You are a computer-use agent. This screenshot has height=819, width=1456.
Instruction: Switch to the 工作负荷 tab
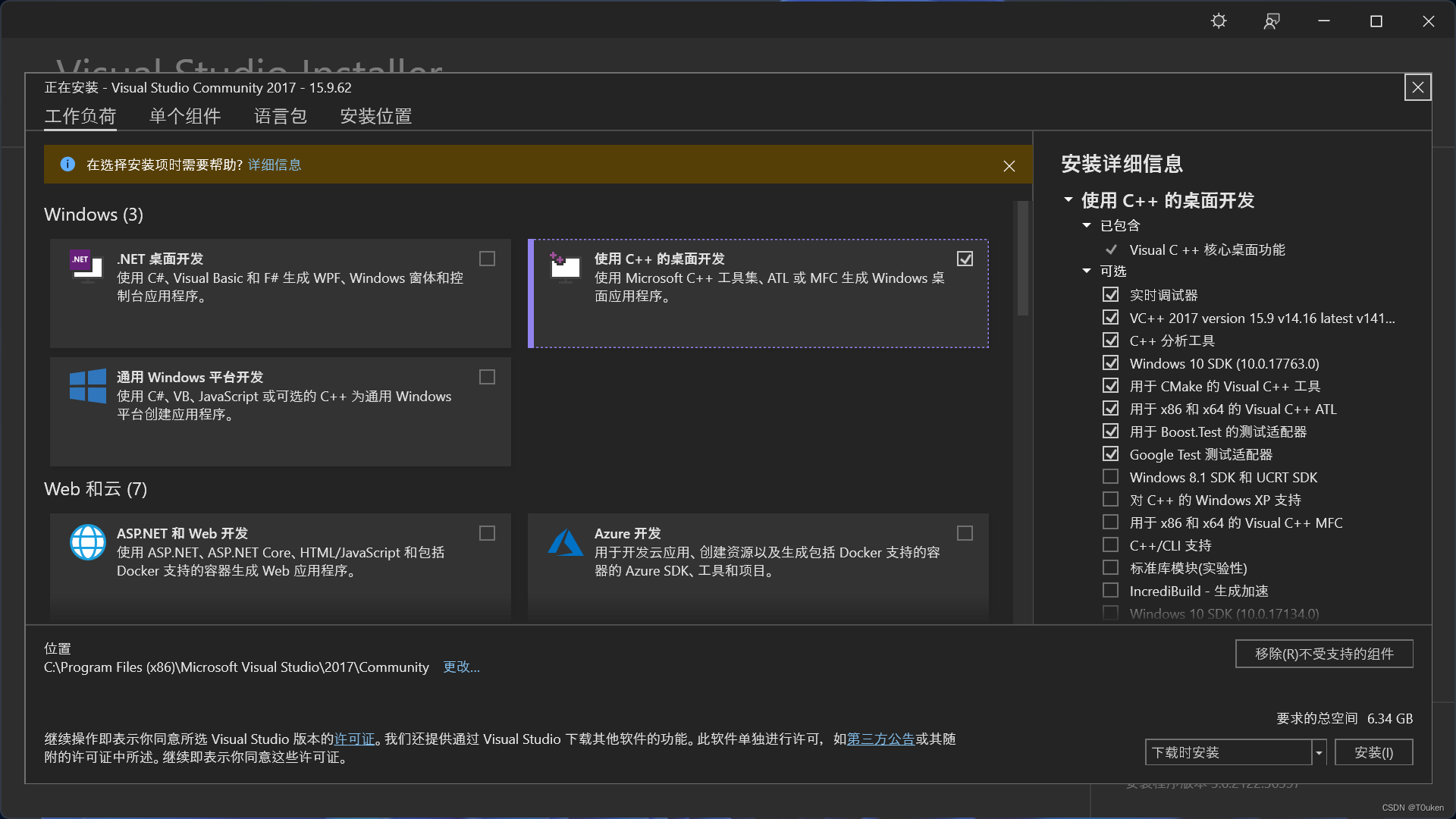pyautogui.click(x=80, y=116)
